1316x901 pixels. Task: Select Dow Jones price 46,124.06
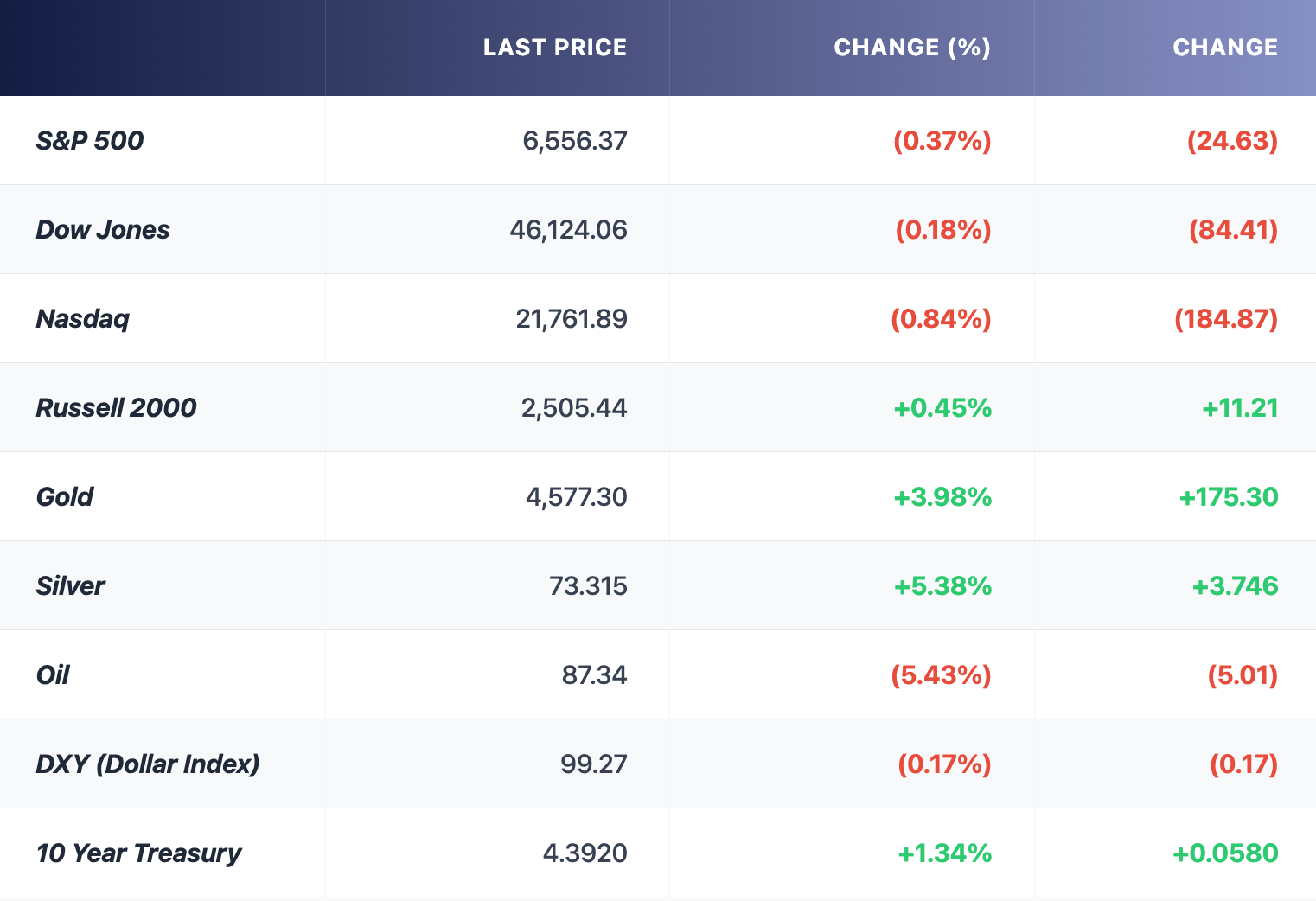pyautogui.click(x=568, y=230)
